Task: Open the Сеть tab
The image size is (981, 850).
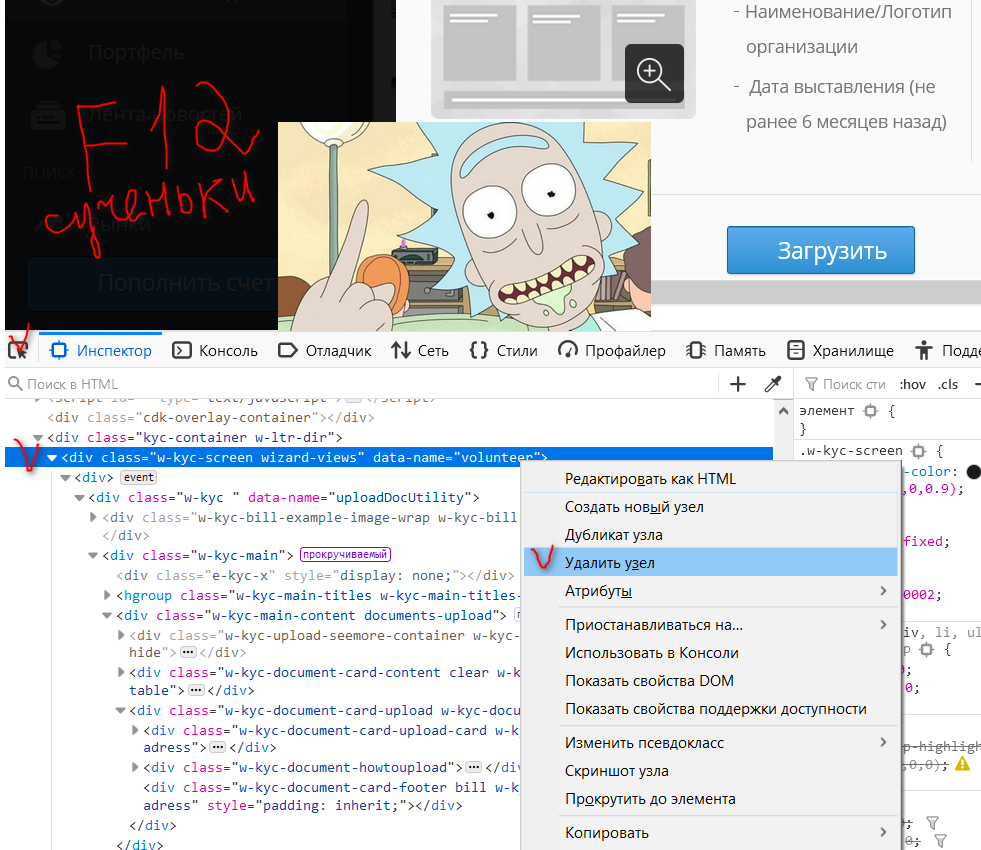Action: click(x=420, y=351)
